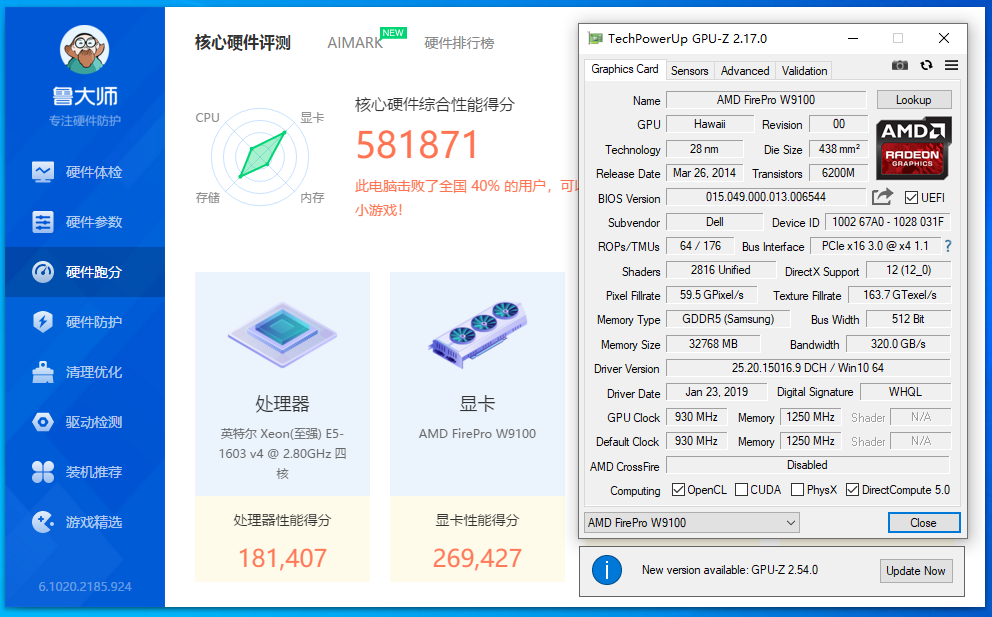Image resolution: width=992 pixels, height=617 pixels.
Task: Click the blue info icon in update notice
Action: [607, 570]
